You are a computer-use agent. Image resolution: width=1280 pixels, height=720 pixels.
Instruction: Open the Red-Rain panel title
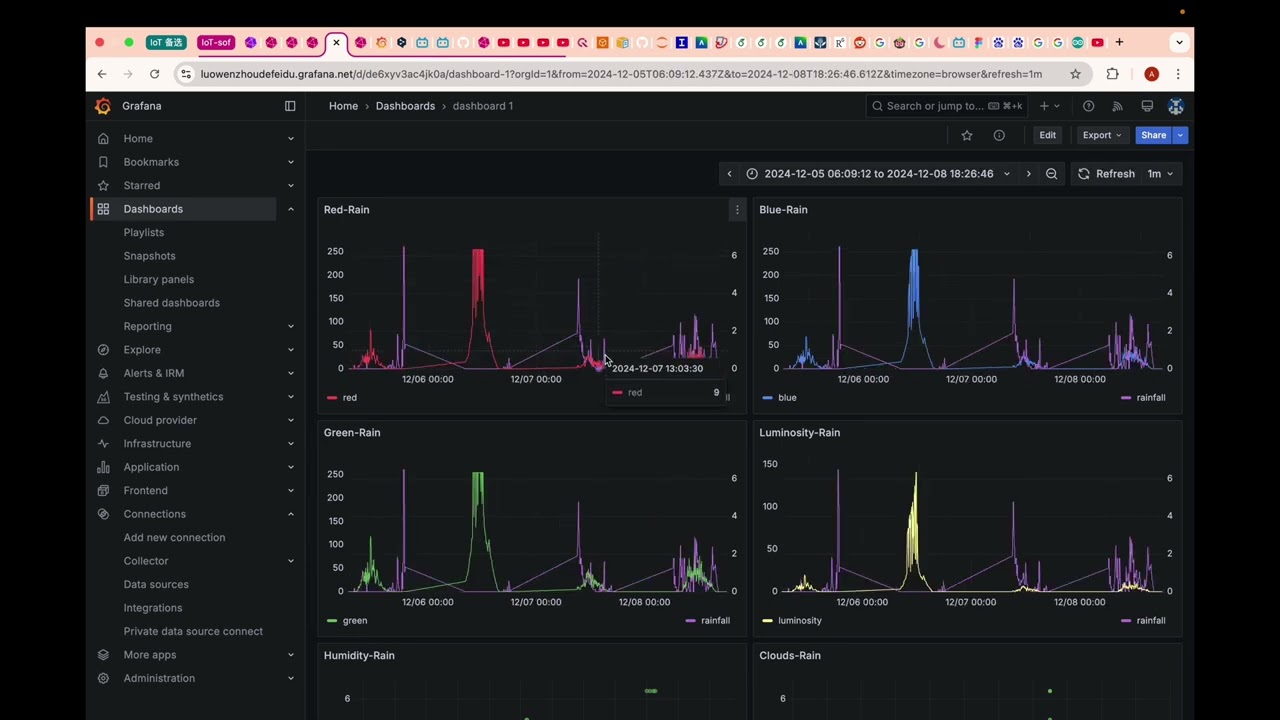coord(346,210)
